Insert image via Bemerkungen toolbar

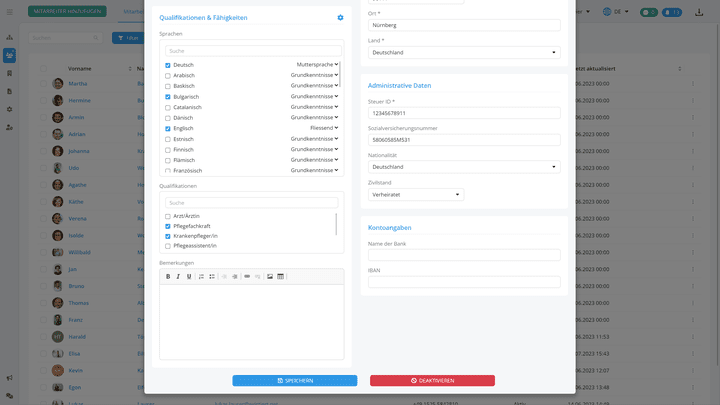(x=269, y=276)
